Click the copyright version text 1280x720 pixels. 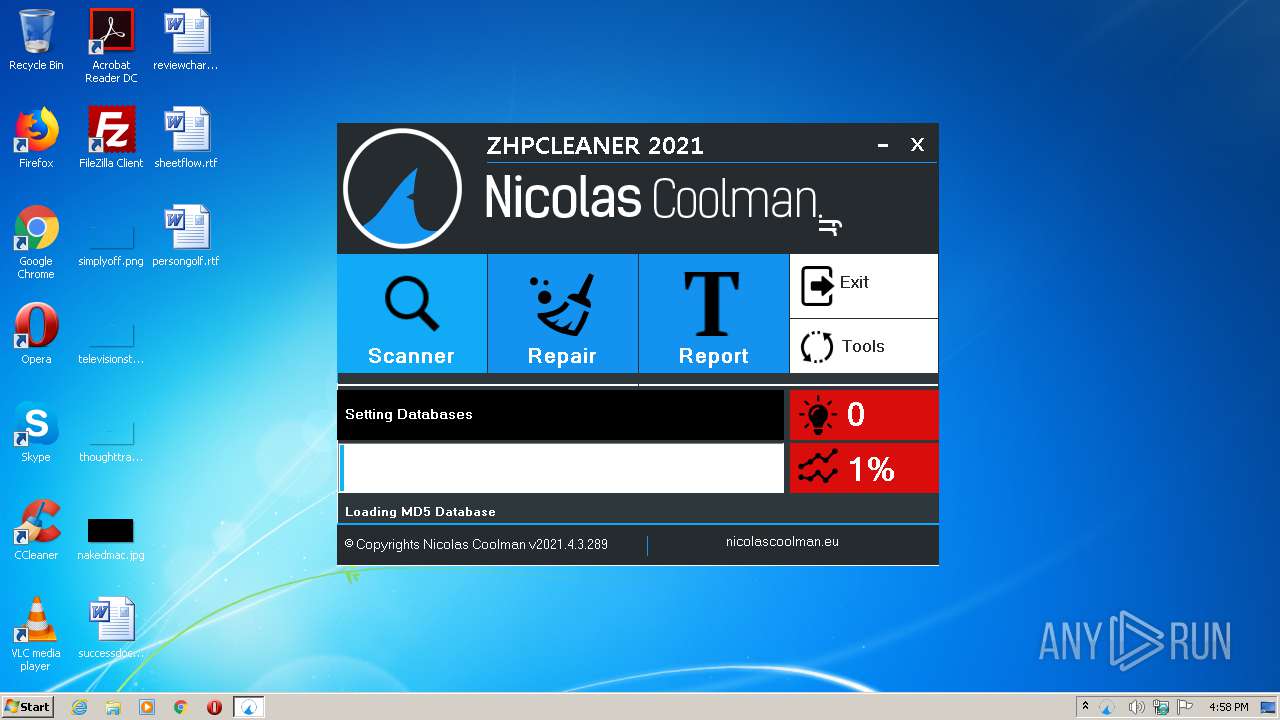coord(476,544)
